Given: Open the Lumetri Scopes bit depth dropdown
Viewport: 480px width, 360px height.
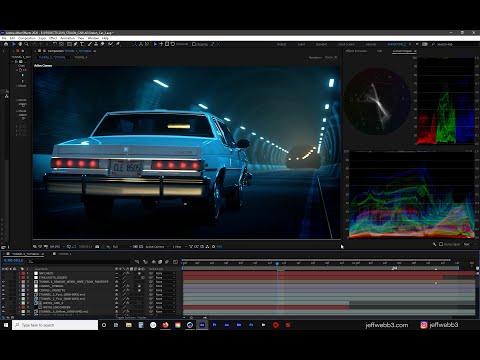Looking at the screenshot, I should click(x=468, y=244).
